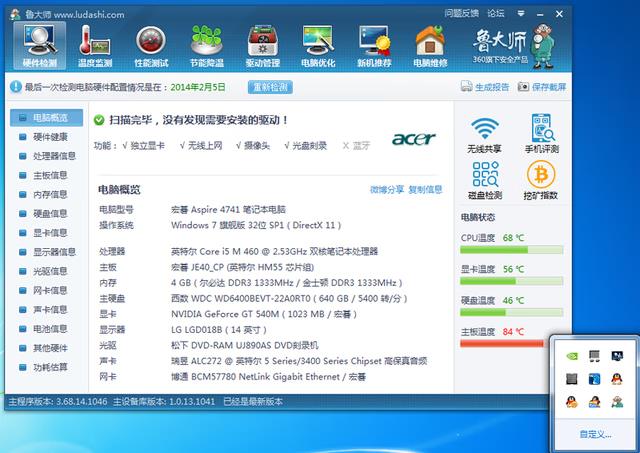Viewport: 640px width, 453px height.
Task: Click 已经是最新版本 in status bar
Action: pyautogui.click(x=253, y=402)
